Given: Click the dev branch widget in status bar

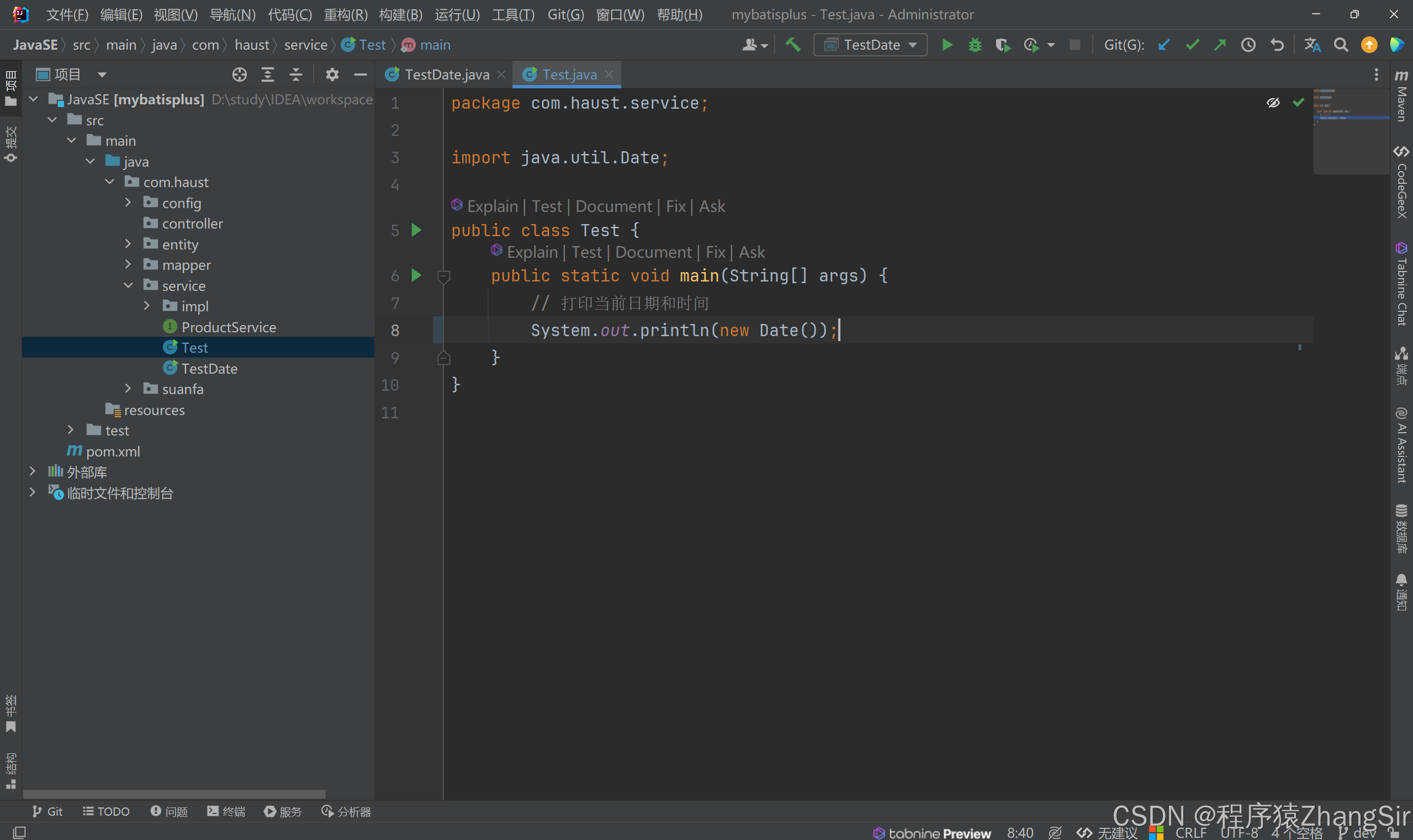Looking at the screenshot, I should pos(1357,833).
